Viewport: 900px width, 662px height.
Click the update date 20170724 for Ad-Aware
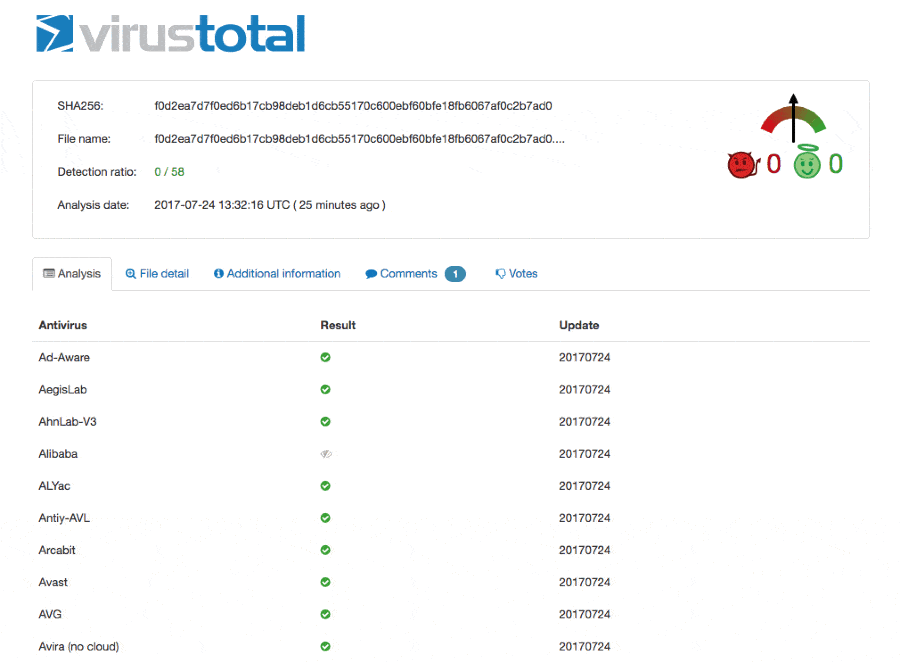click(x=584, y=357)
